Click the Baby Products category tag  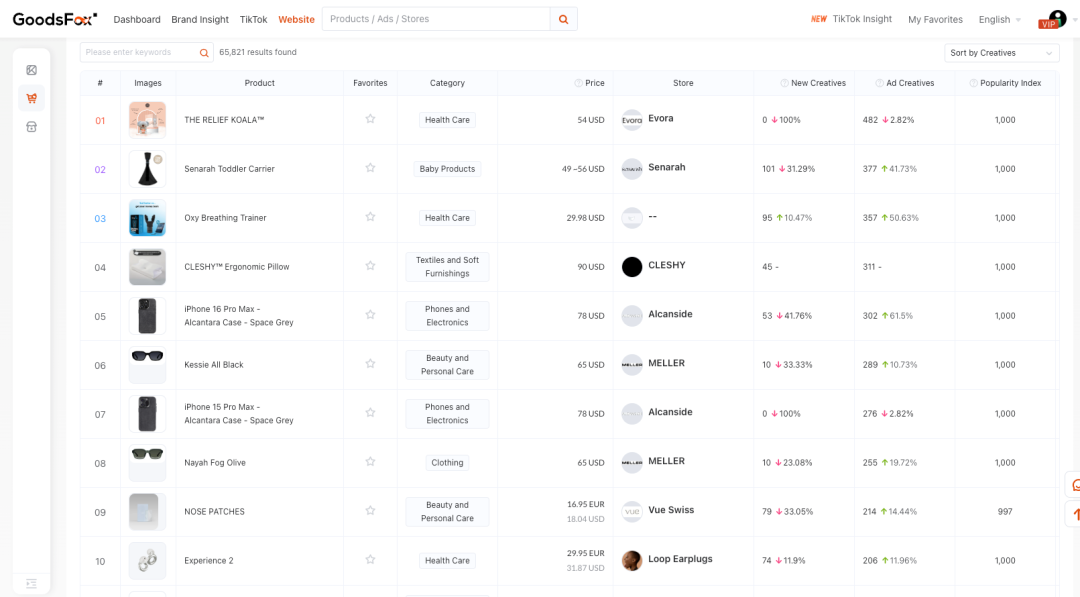point(447,169)
